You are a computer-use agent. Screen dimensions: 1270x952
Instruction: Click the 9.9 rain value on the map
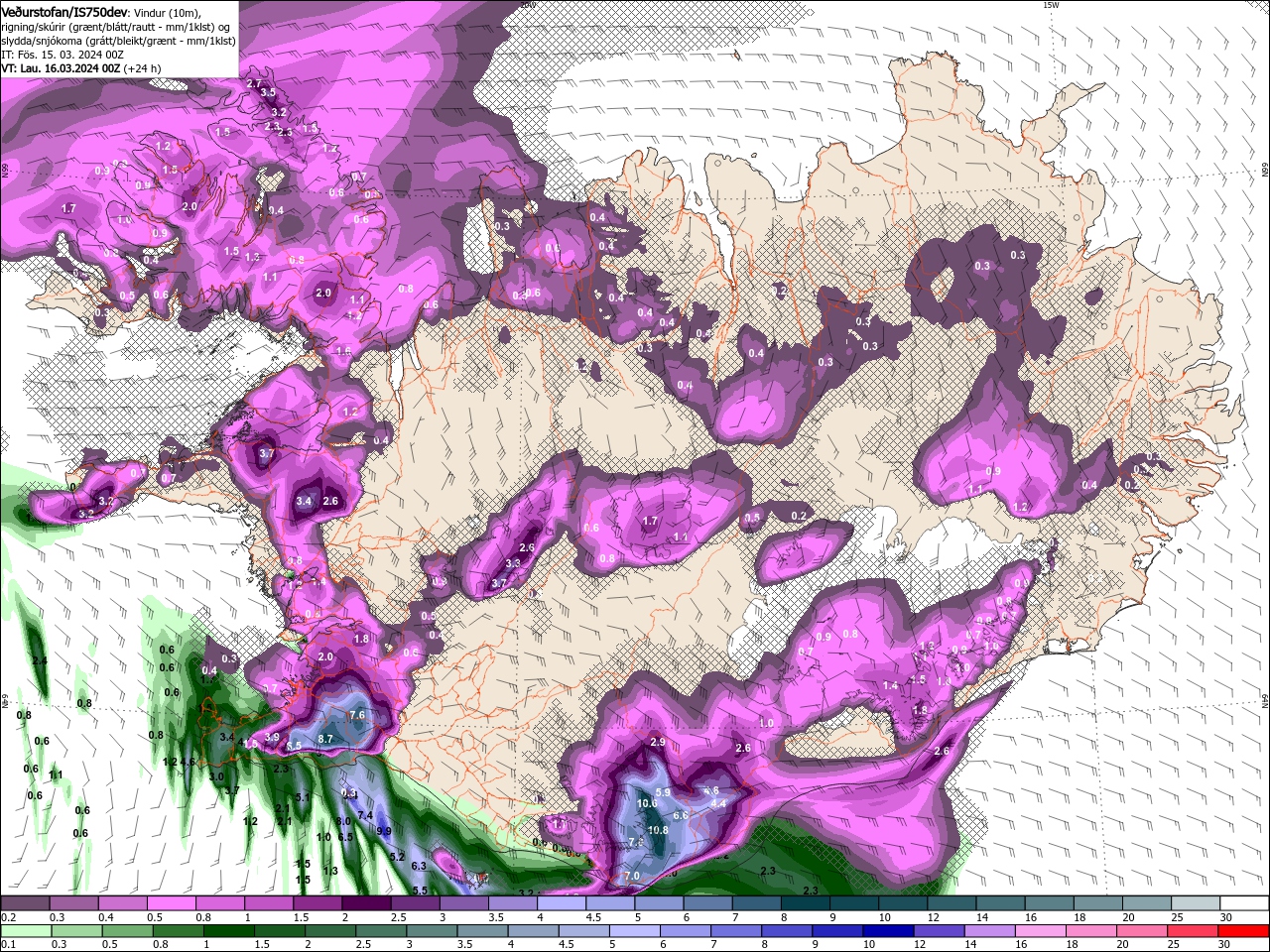[x=384, y=831]
